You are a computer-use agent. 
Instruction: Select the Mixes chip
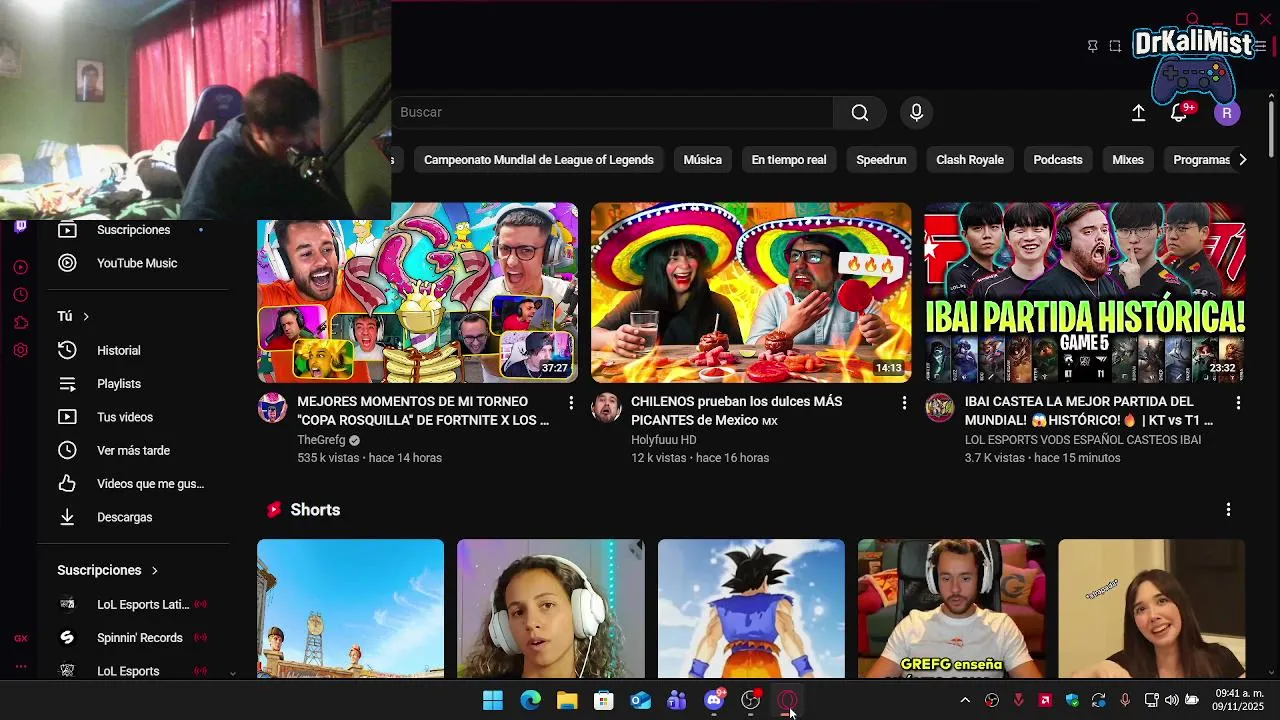click(1128, 160)
